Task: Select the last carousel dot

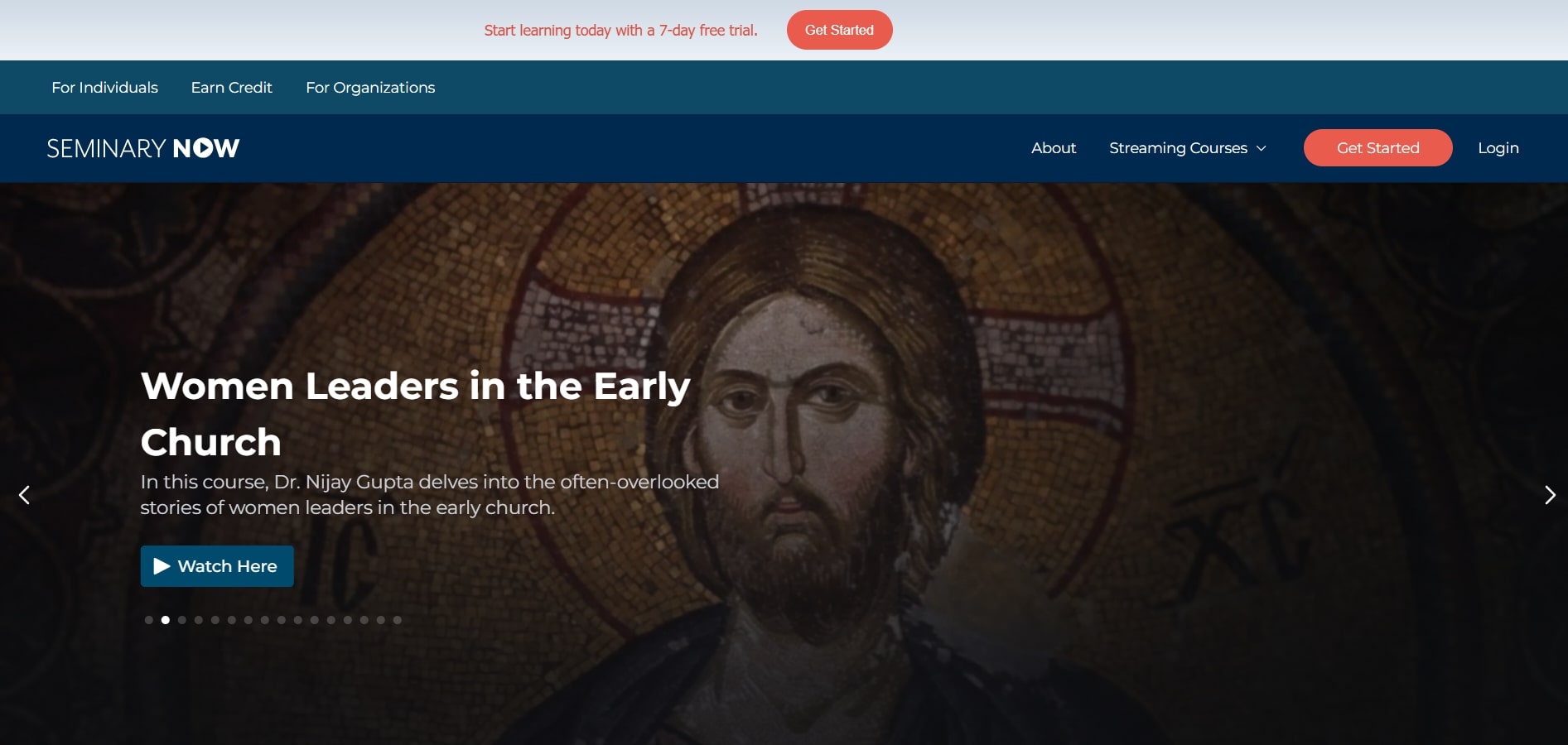Action: click(398, 620)
